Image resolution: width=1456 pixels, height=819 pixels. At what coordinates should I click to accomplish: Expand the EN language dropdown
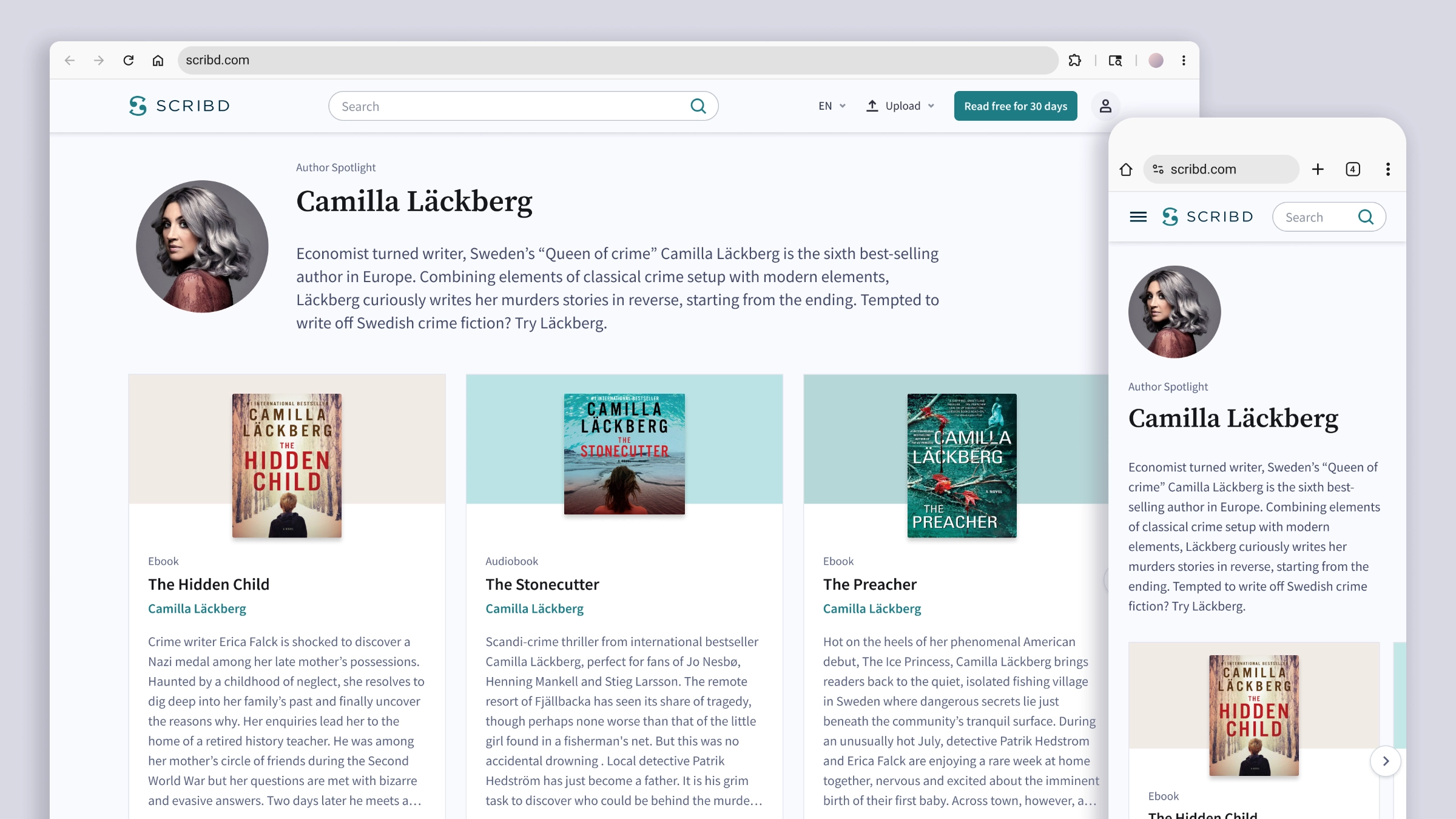(832, 106)
